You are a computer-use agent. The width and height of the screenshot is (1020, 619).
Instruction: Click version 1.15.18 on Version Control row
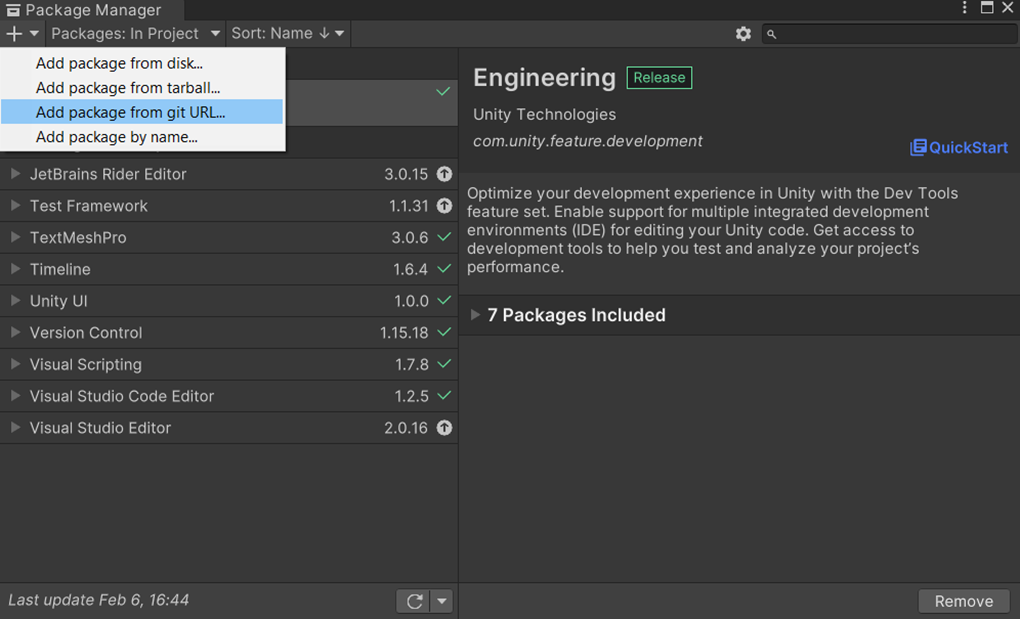(x=404, y=333)
